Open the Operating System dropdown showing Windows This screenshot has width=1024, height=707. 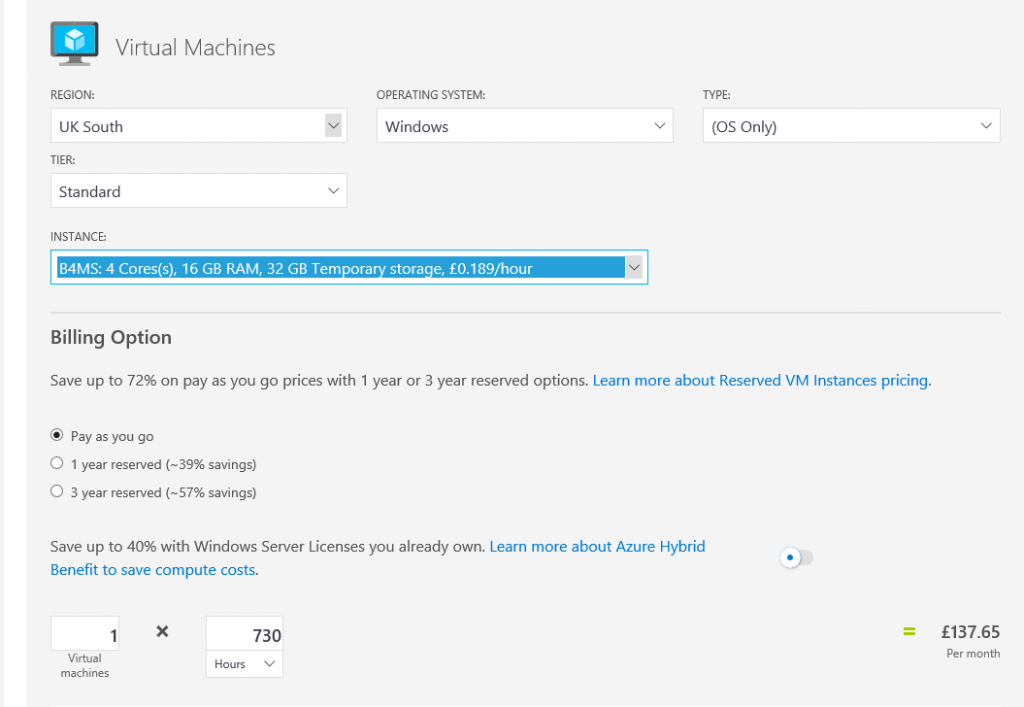pyautogui.click(x=524, y=125)
